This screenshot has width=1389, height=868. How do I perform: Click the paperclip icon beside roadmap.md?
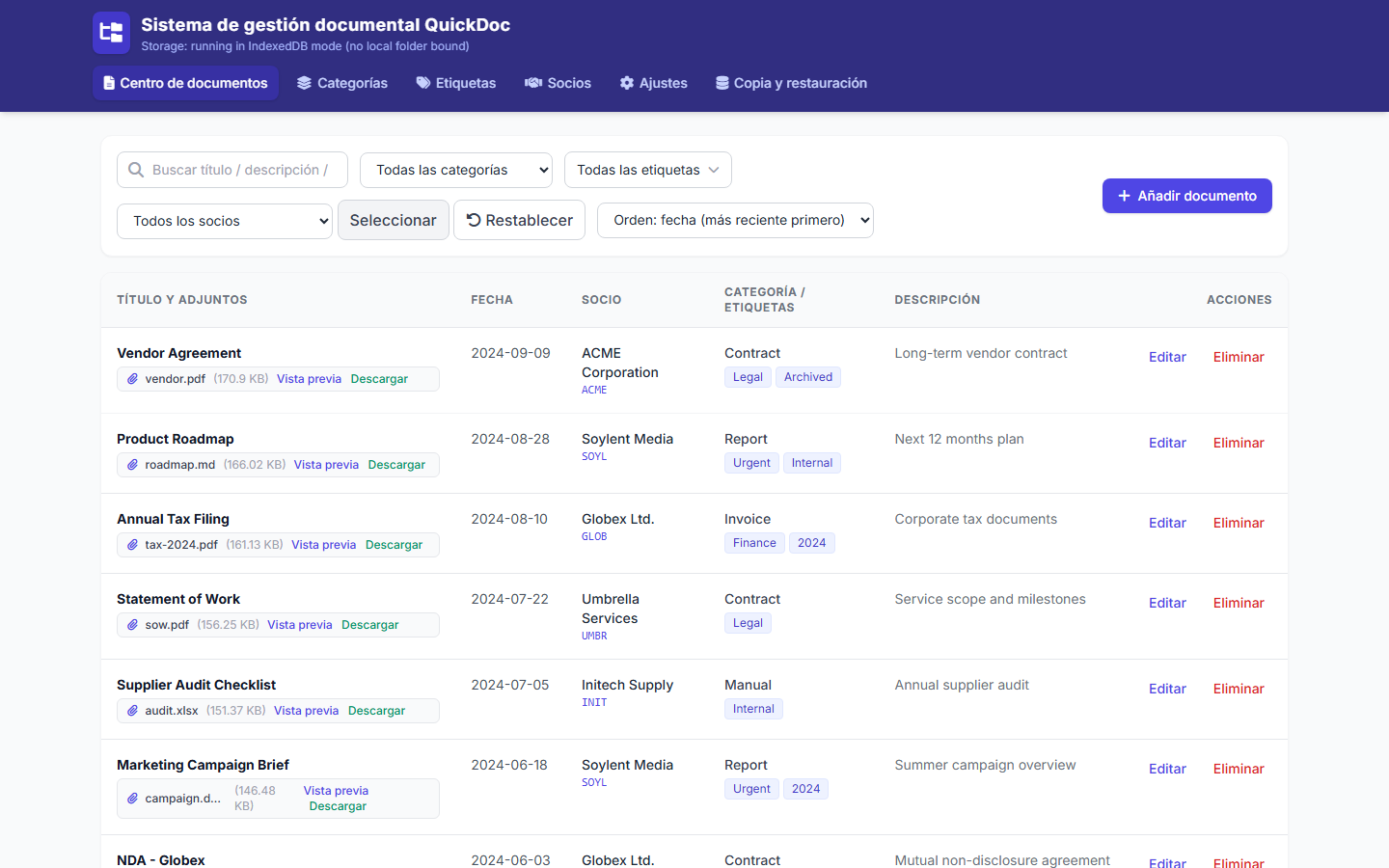click(x=133, y=465)
